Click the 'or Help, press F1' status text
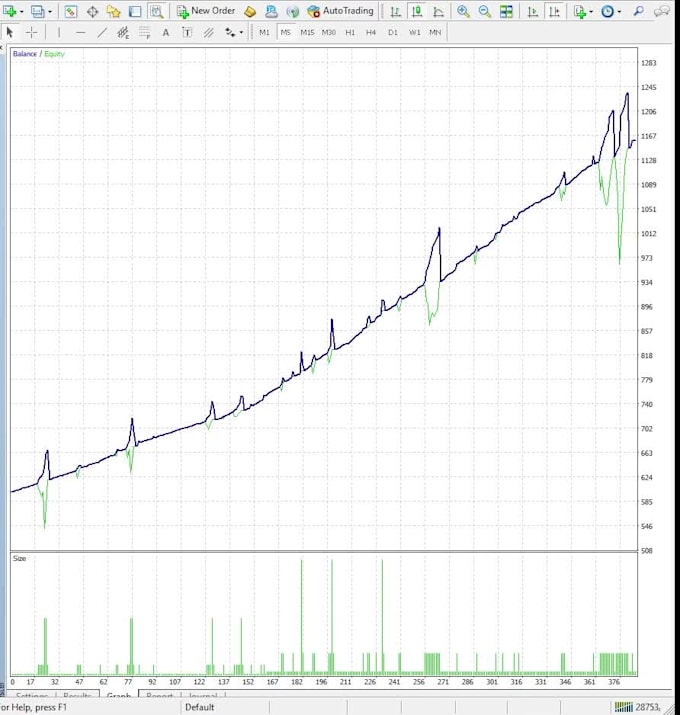Image resolution: width=680 pixels, height=715 pixels. 34,707
